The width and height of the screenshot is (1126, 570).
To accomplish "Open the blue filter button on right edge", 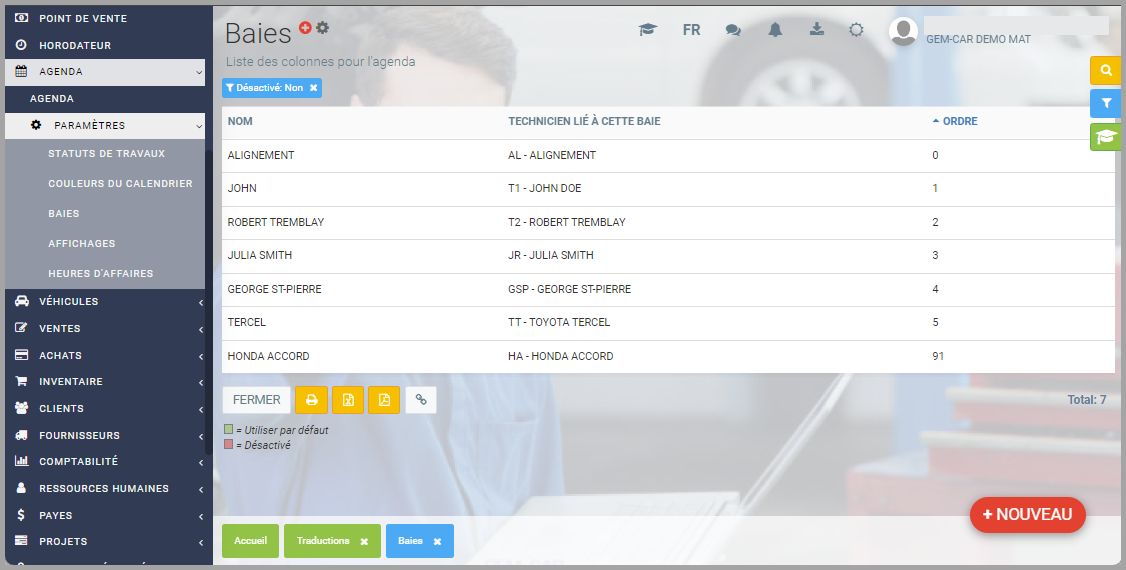I will 1105,103.
